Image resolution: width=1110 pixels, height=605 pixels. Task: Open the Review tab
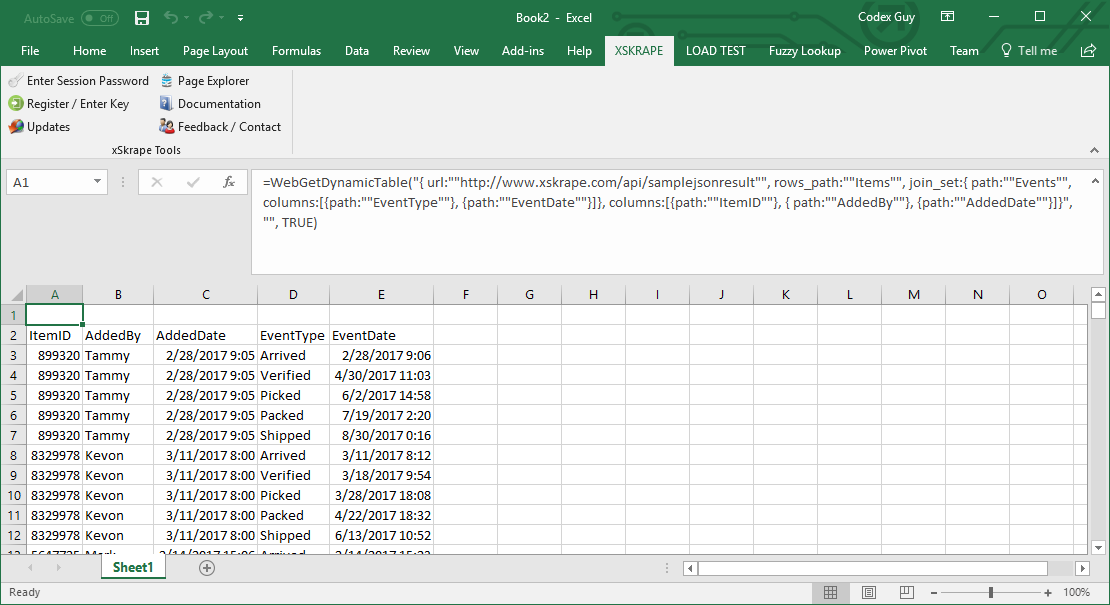click(411, 50)
